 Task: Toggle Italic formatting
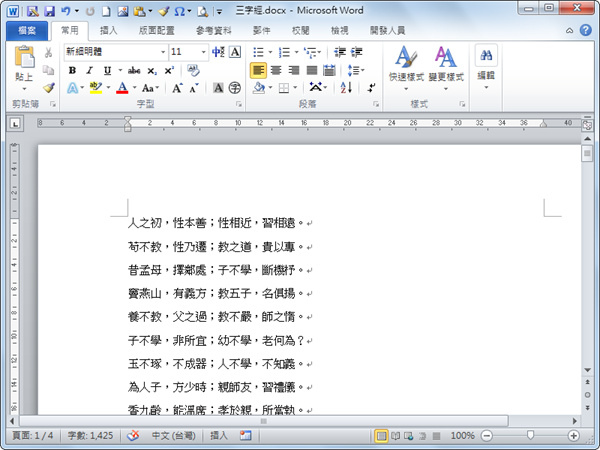point(90,70)
